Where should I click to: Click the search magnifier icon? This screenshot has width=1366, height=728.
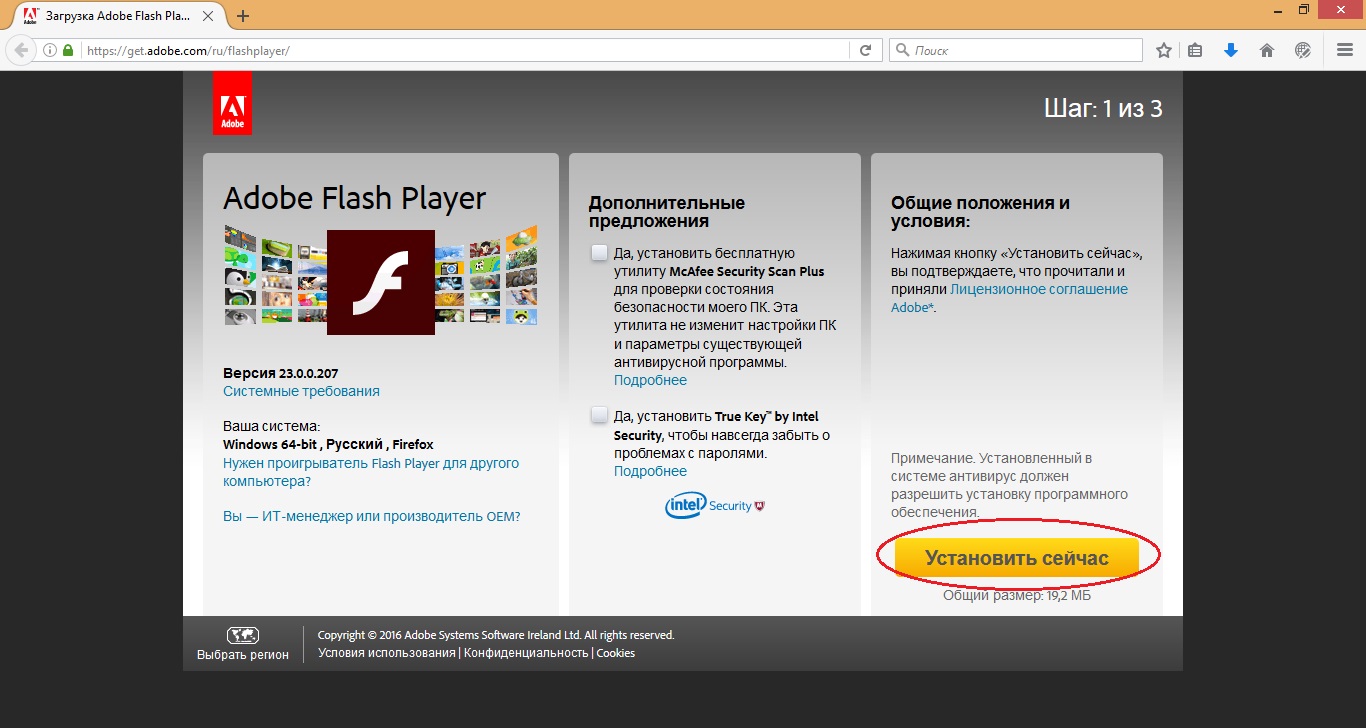(x=902, y=50)
